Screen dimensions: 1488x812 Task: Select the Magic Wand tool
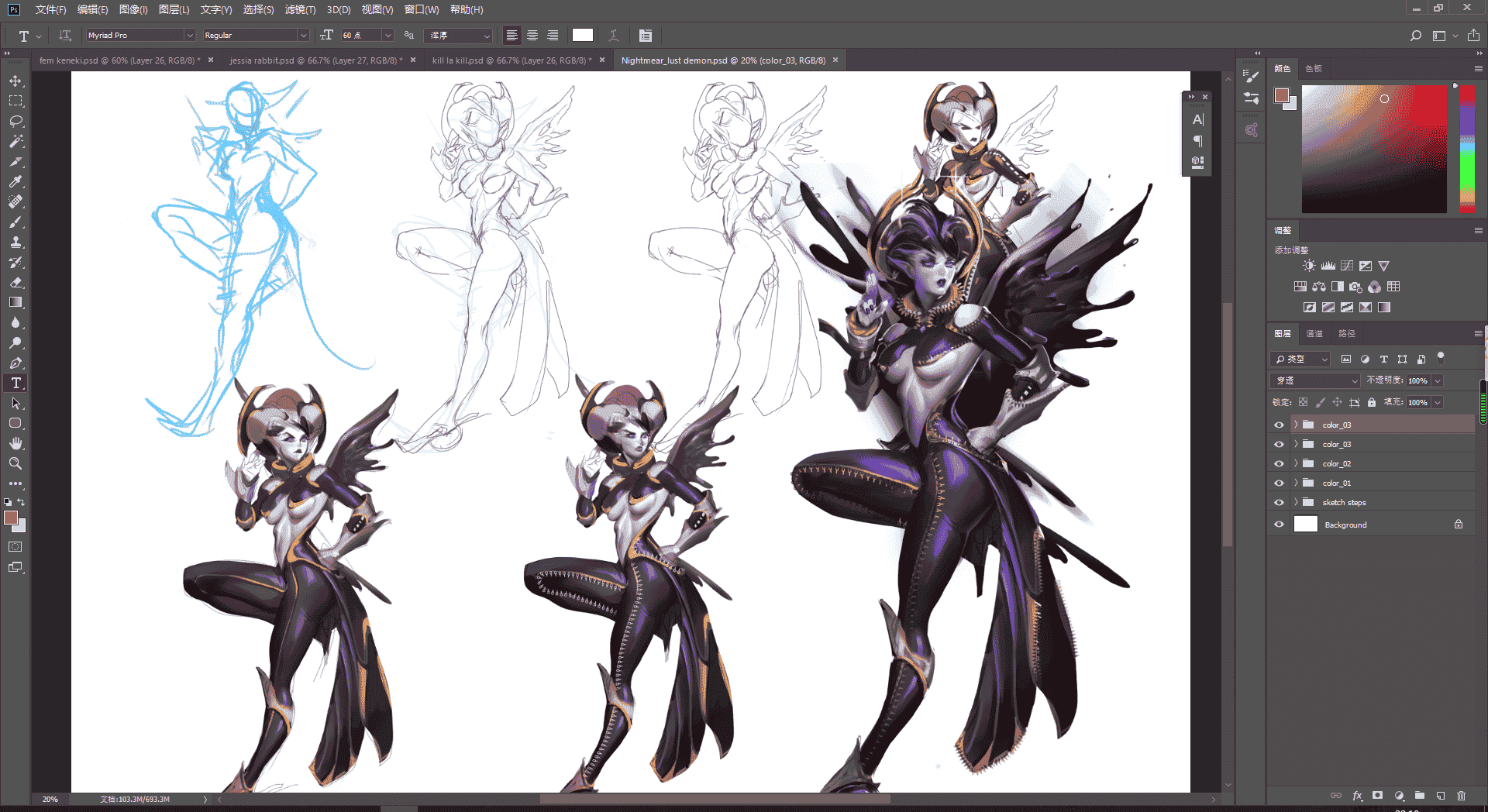[15, 142]
